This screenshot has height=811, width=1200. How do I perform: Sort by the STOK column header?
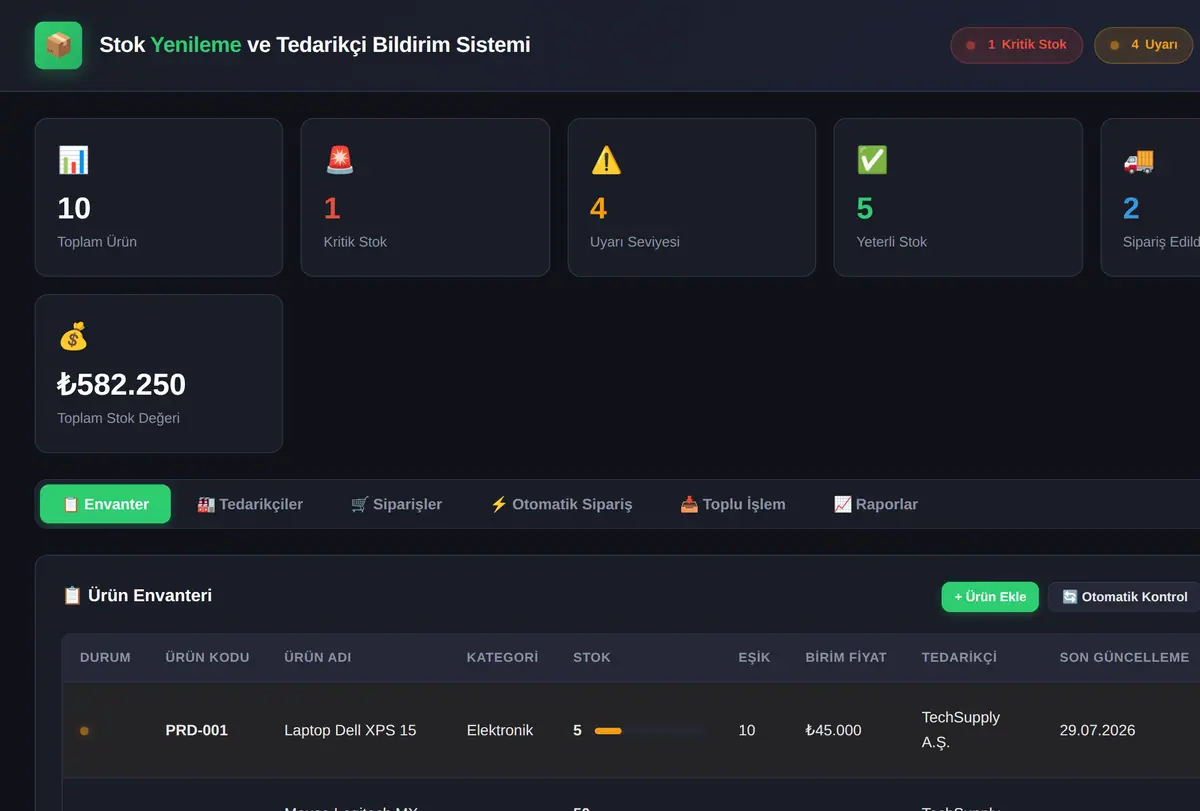coord(592,657)
